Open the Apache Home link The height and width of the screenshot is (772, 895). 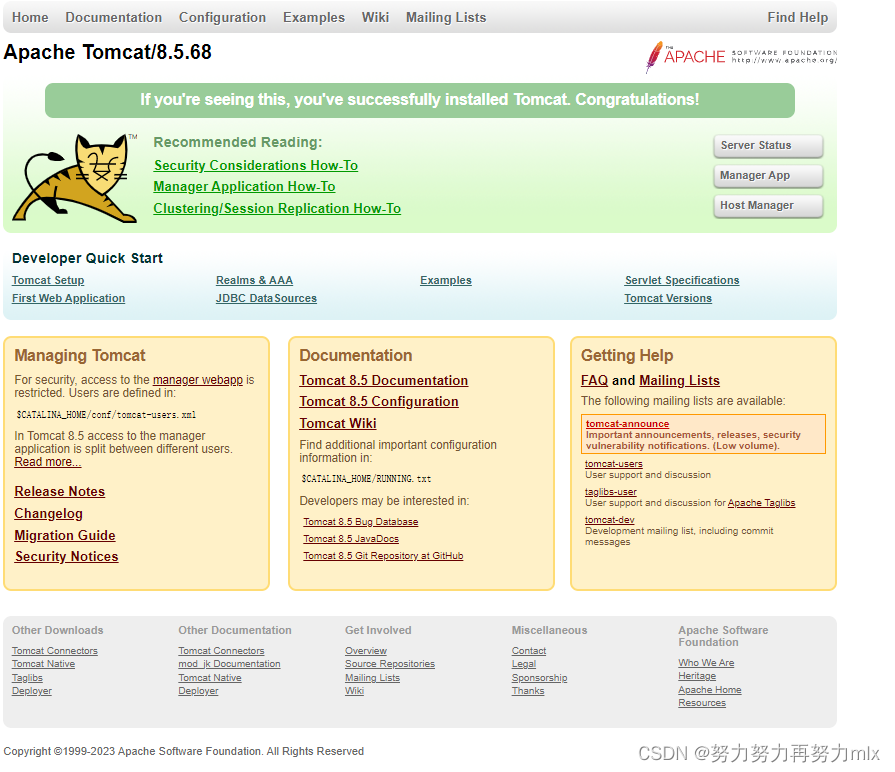(710, 690)
